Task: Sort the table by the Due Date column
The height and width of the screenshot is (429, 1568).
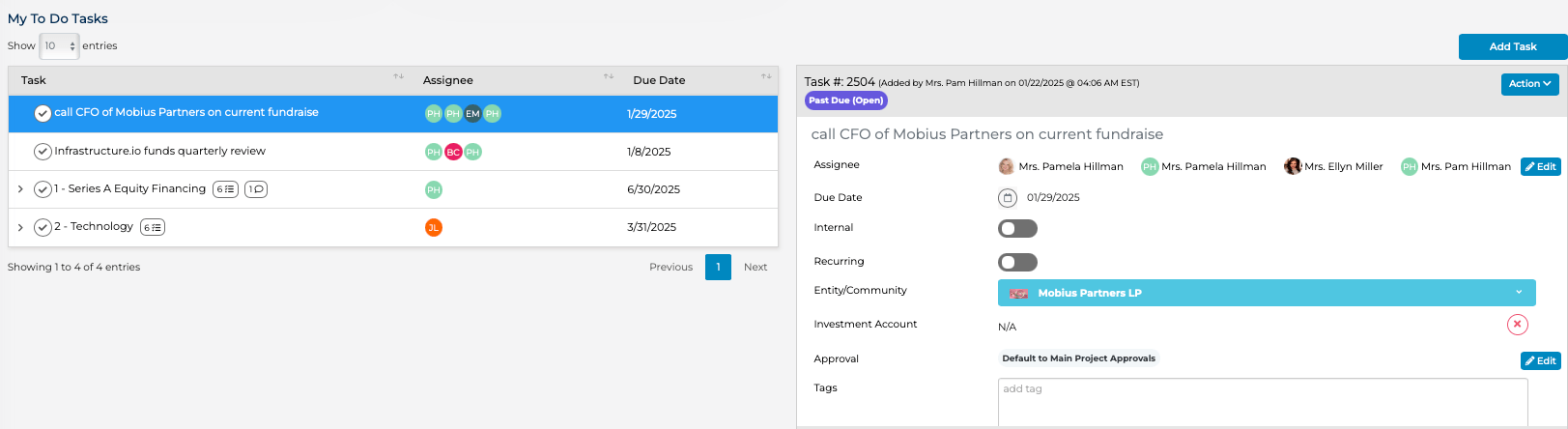Action: [x=765, y=77]
